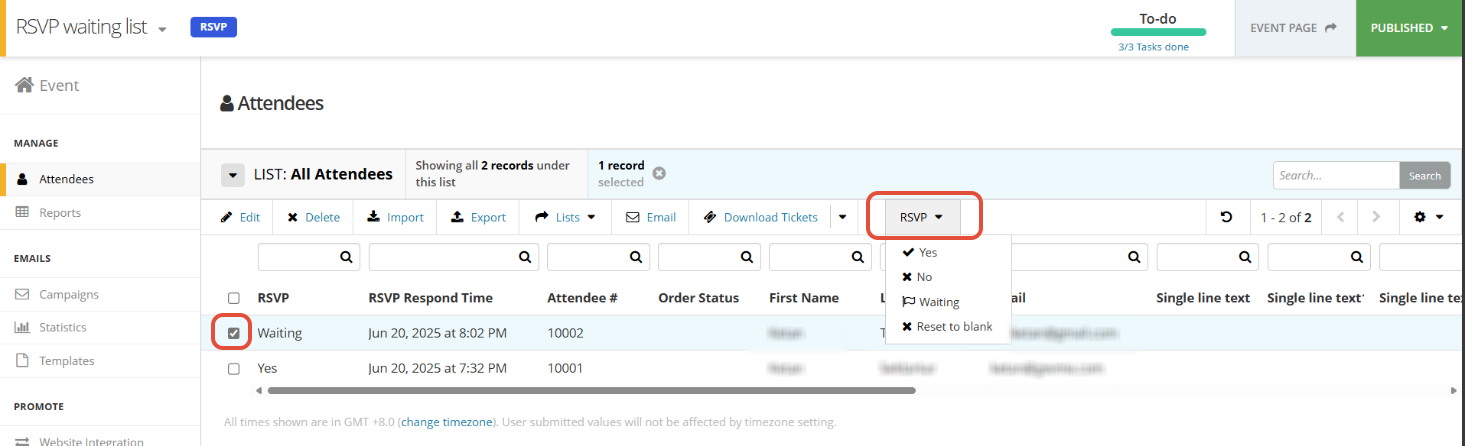Click Download Tickets
The image size is (1465, 446).
click(760, 217)
